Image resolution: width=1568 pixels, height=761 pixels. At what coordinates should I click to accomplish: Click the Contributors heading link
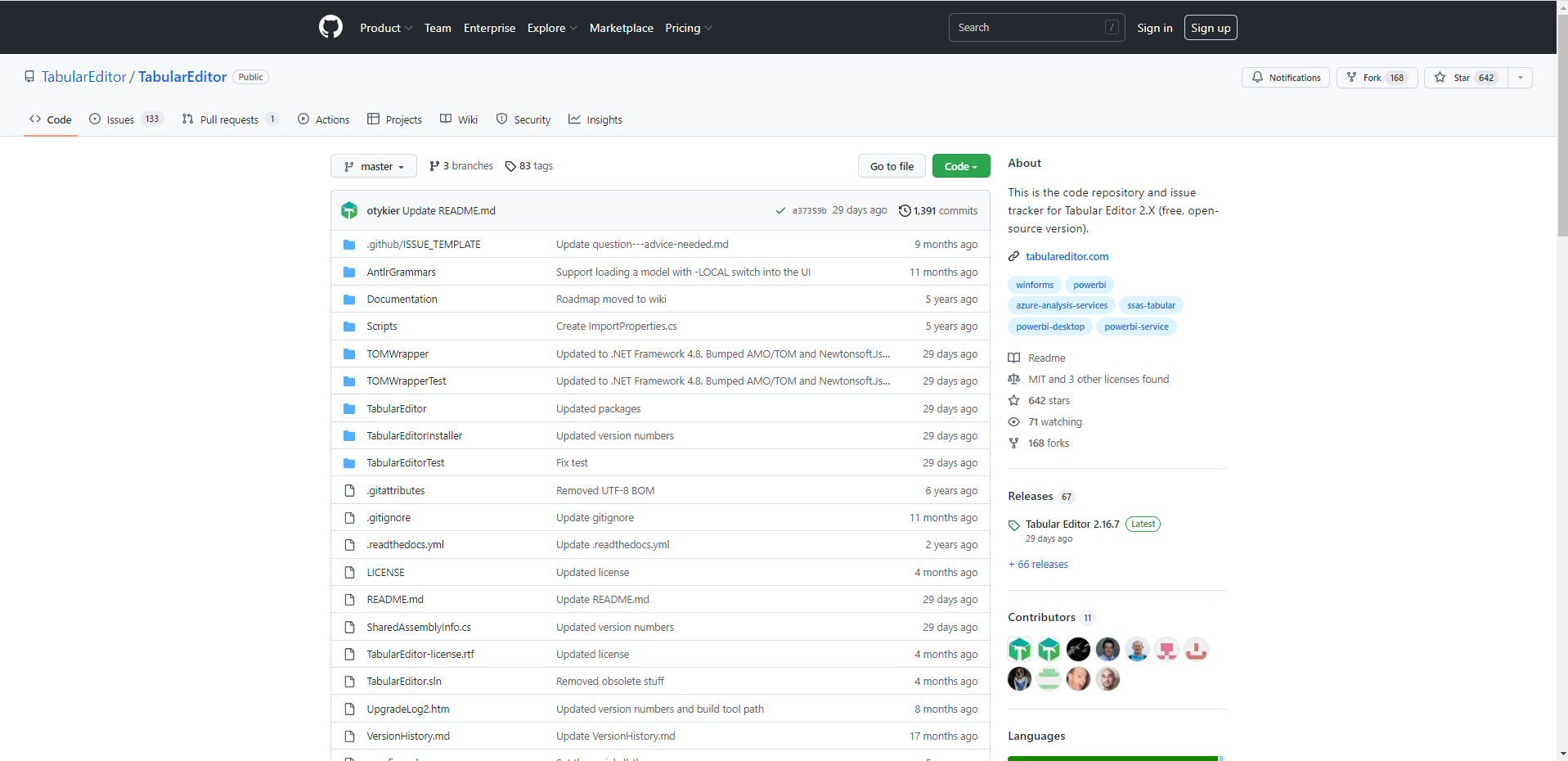point(1041,617)
